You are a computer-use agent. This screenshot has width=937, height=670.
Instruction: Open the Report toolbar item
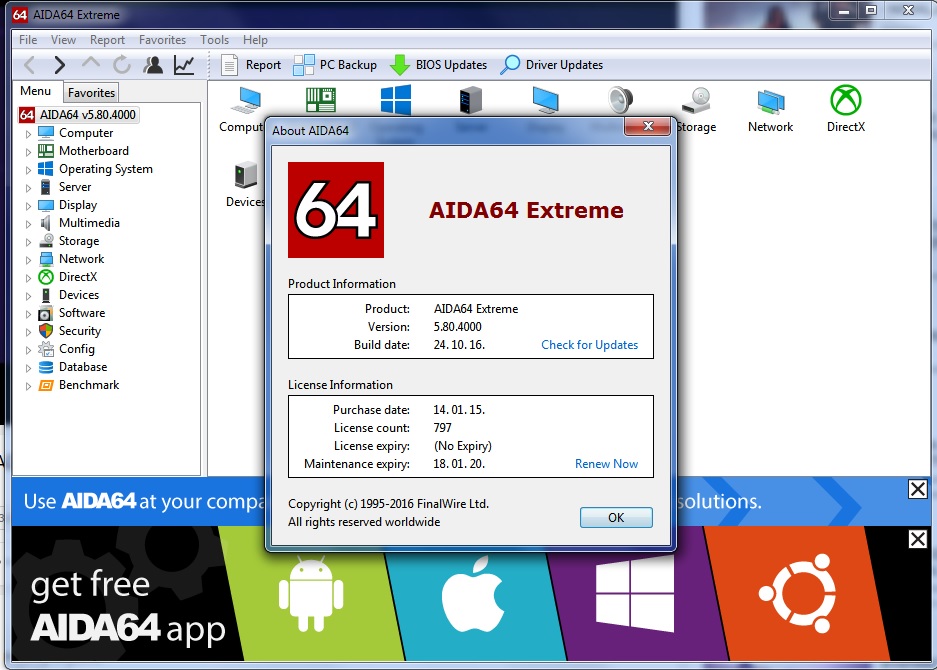[250, 65]
